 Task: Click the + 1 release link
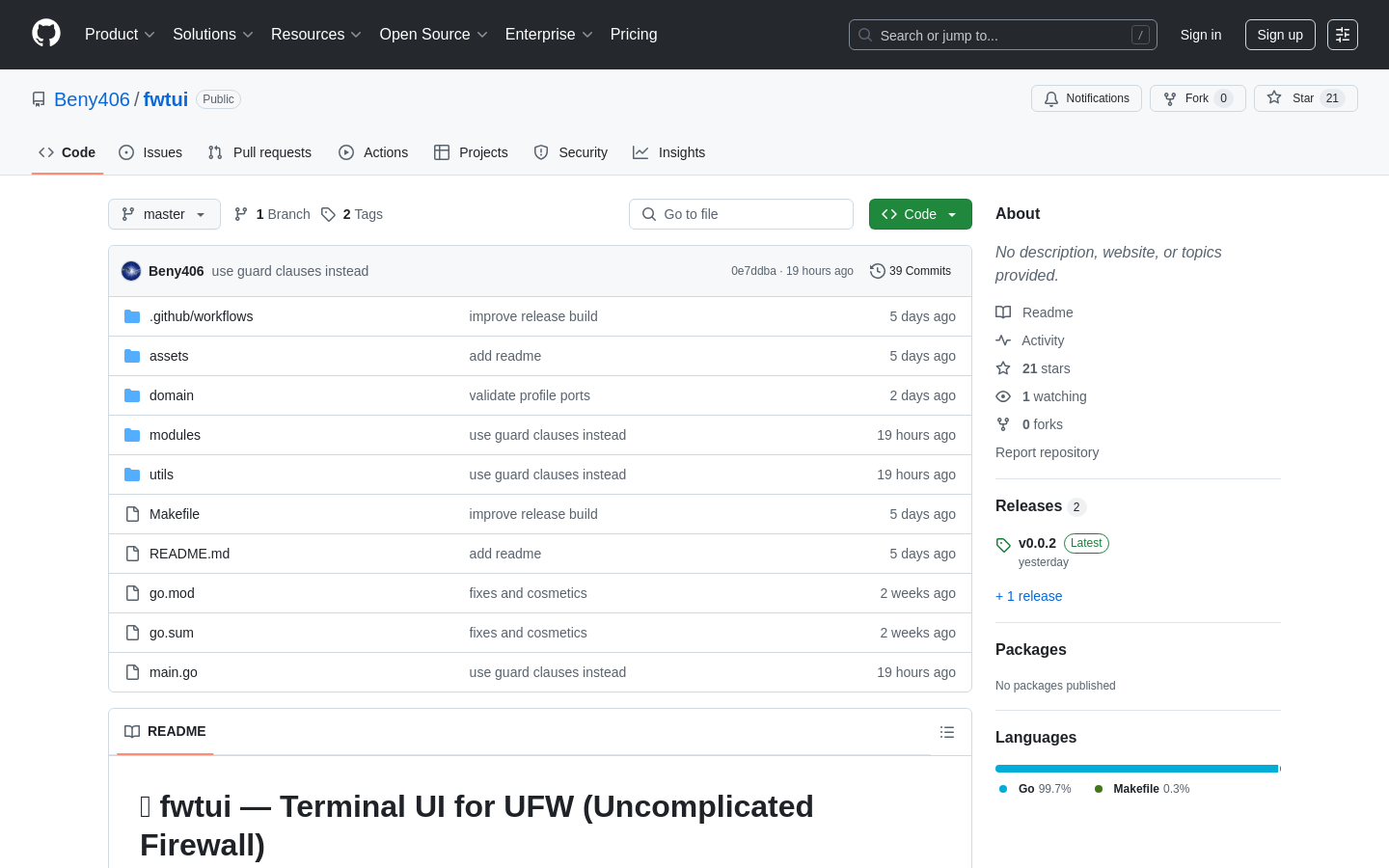[1028, 596]
